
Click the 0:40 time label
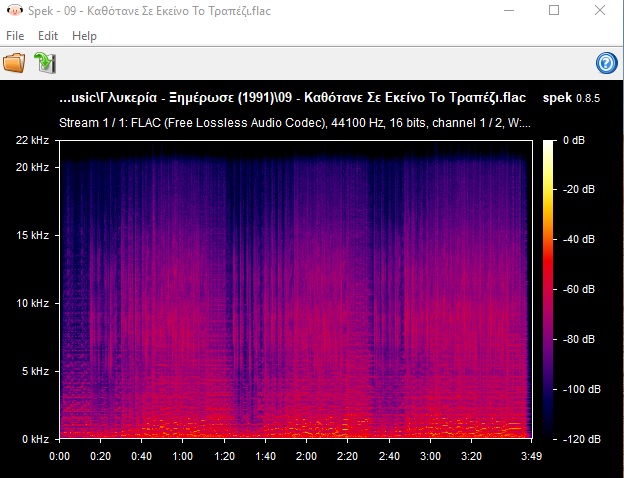[141, 456]
